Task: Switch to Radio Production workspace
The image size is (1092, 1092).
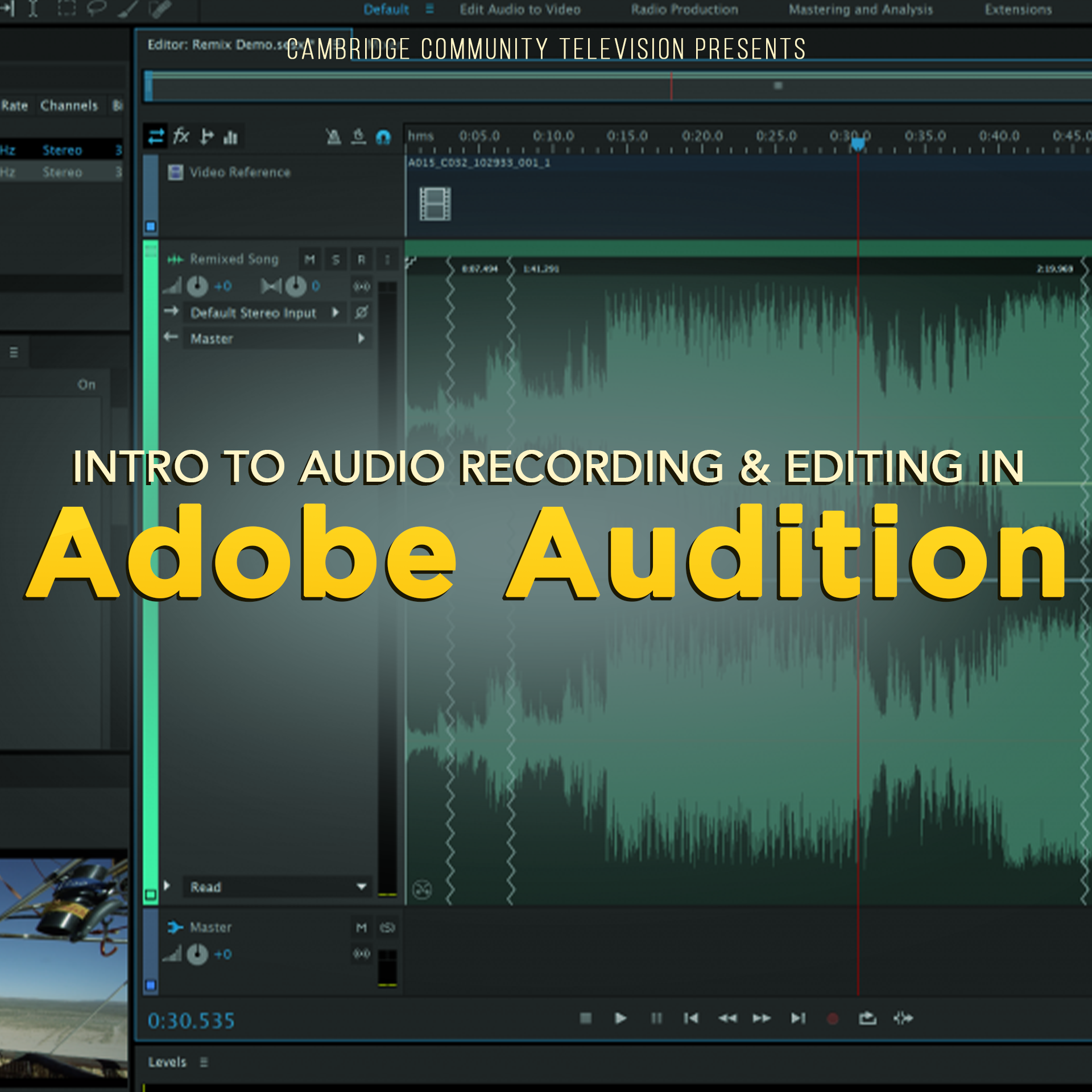Action: click(685, 9)
